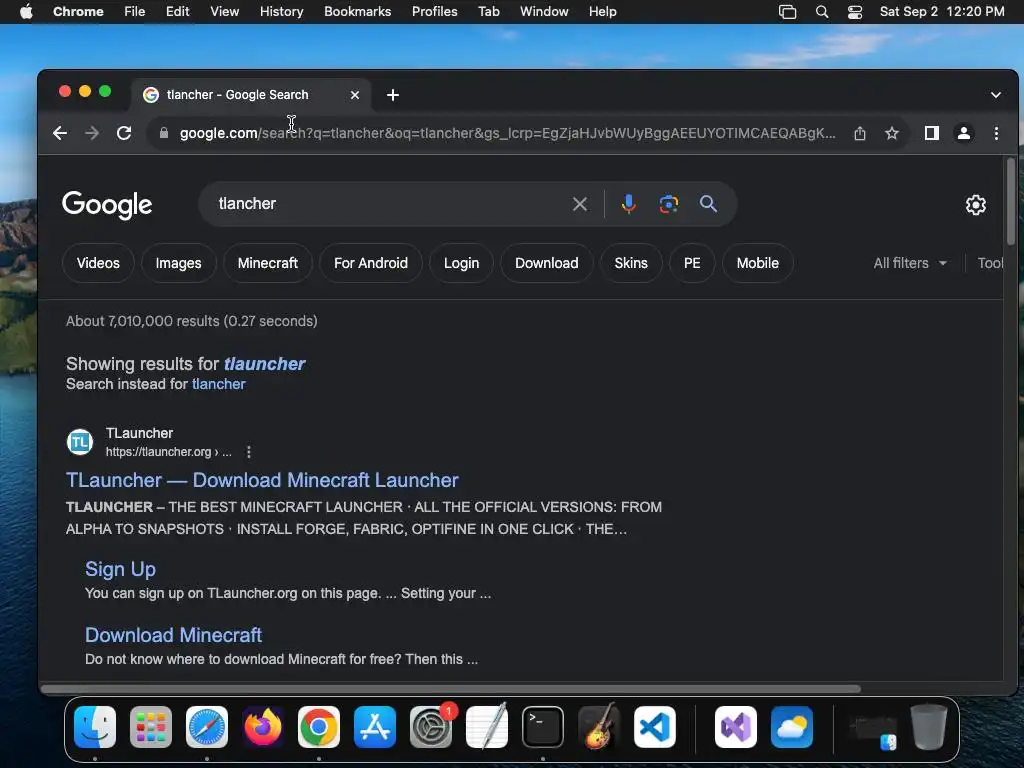The image size is (1024, 768).
Task: Open the Download Minecraft sitelink
Action: pos(173,635)
